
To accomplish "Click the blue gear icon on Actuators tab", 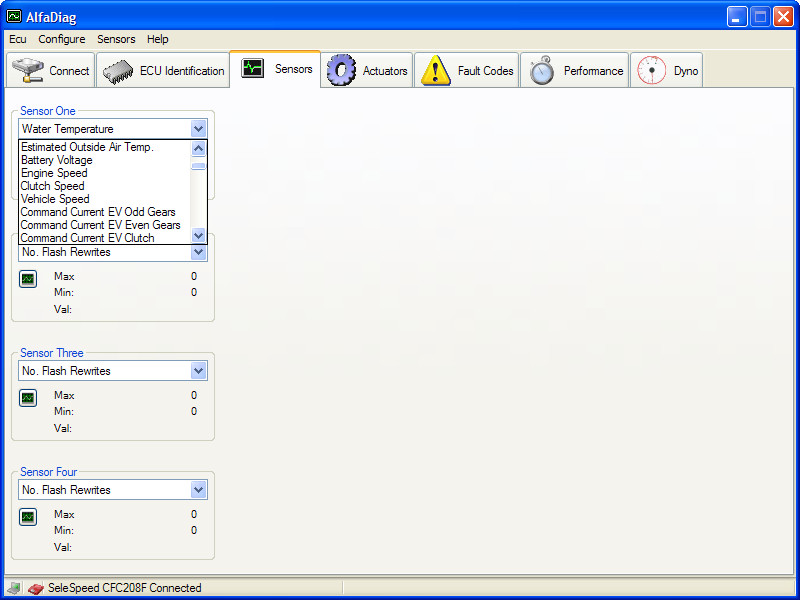I will [x=341, y=70].
